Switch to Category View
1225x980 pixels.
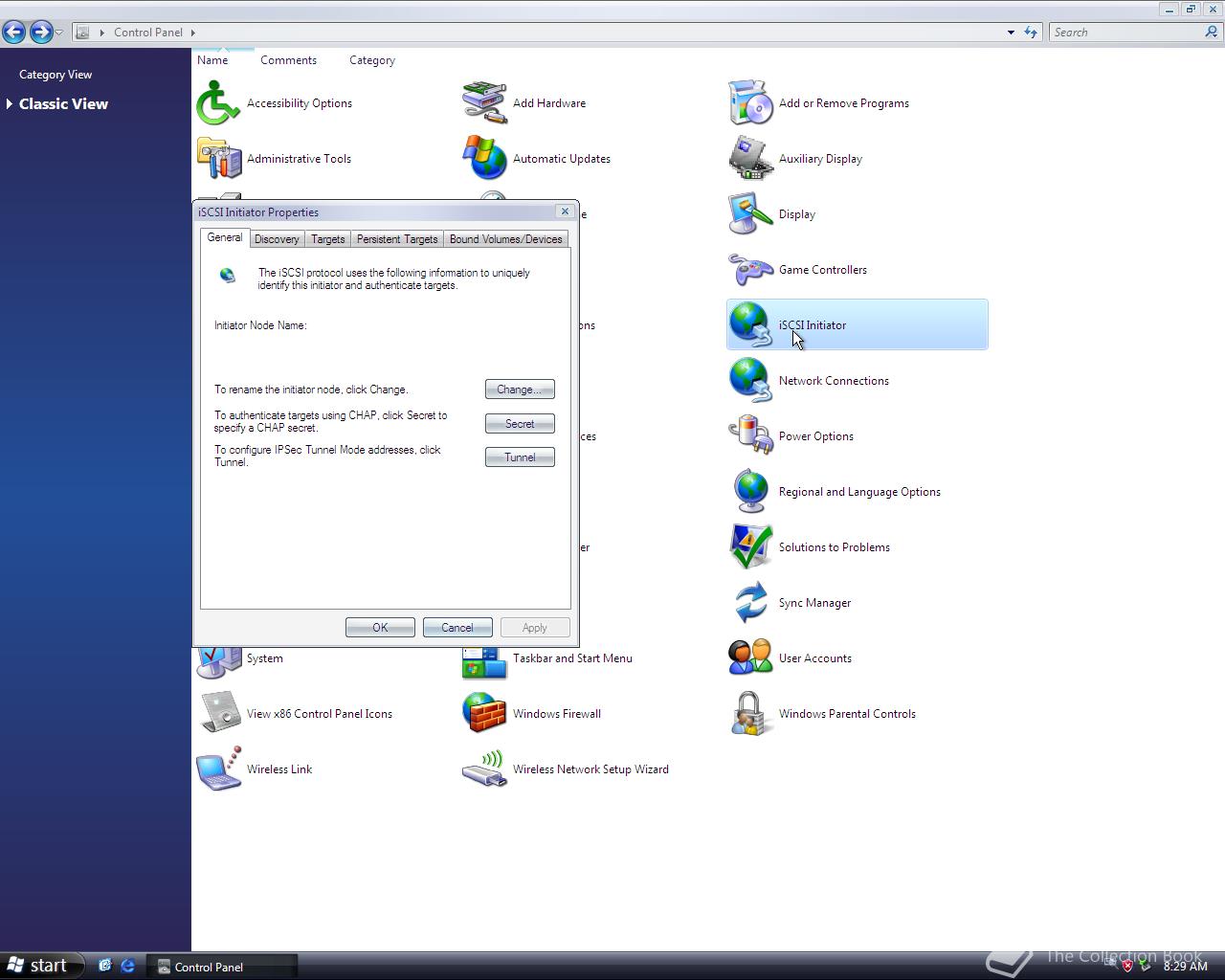[x=56, y=75]
